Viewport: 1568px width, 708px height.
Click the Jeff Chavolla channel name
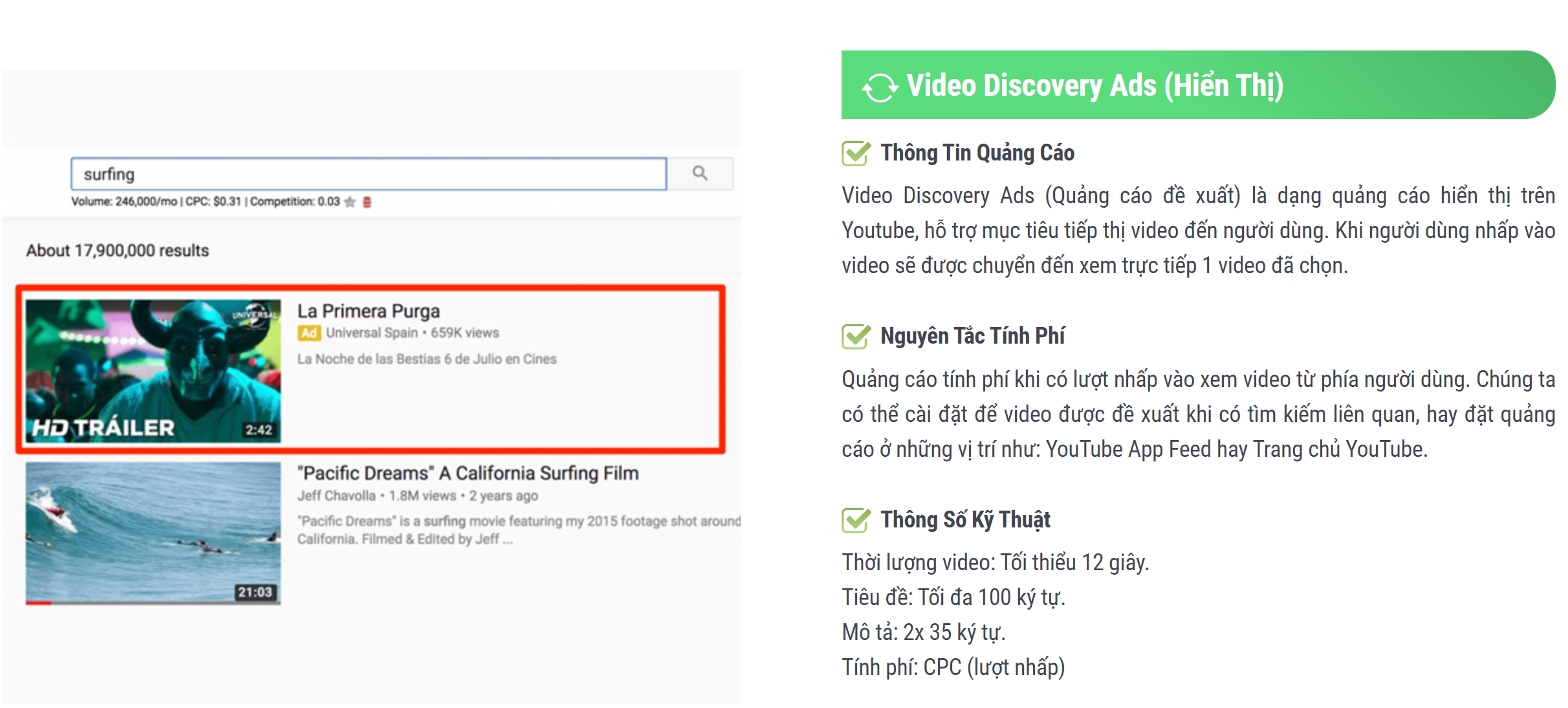(336, 496)
